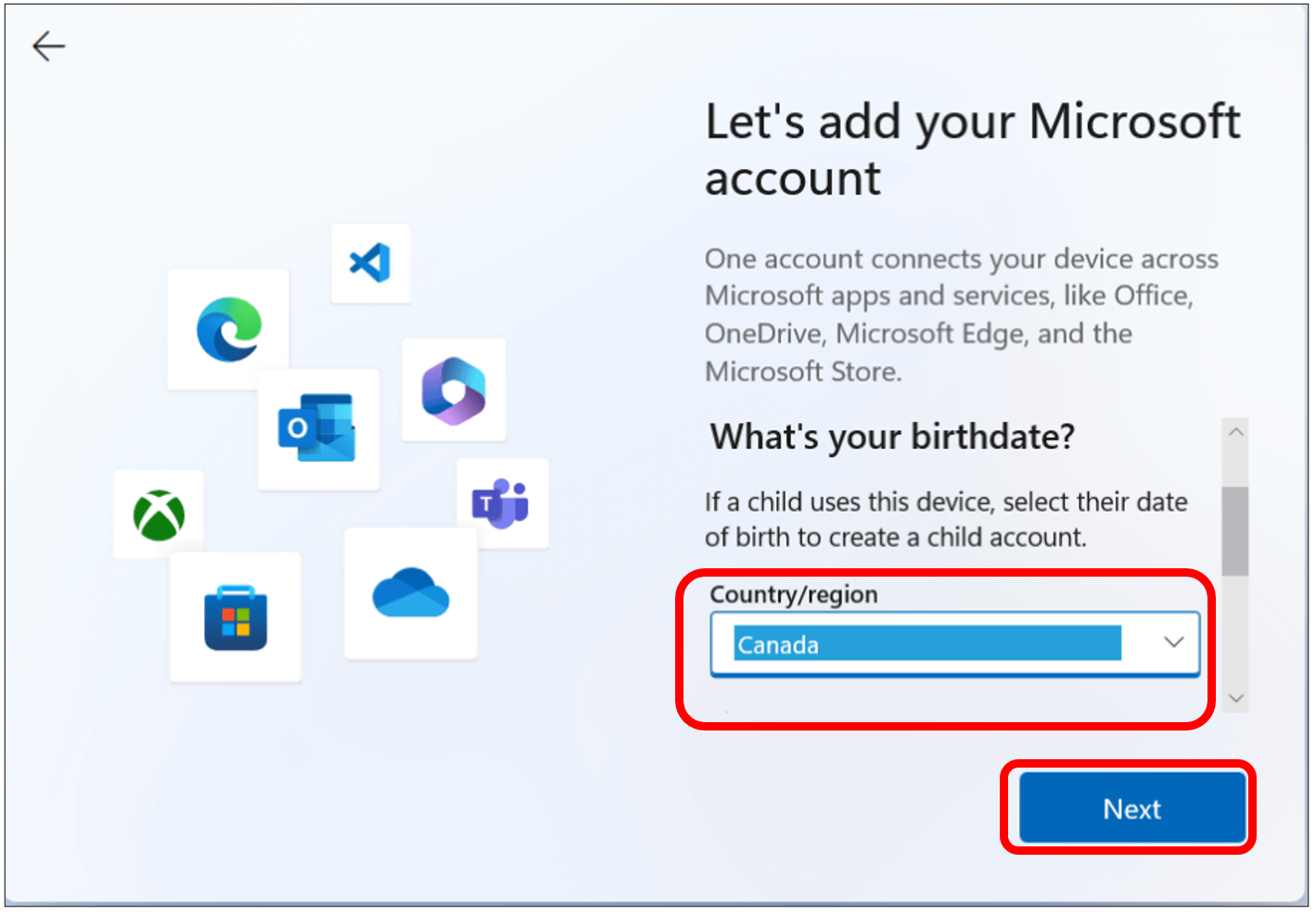This screenshot has width=1316, height=915.
Task: Click the "What's your birthdate?" heading
Action: click(892, 436)
